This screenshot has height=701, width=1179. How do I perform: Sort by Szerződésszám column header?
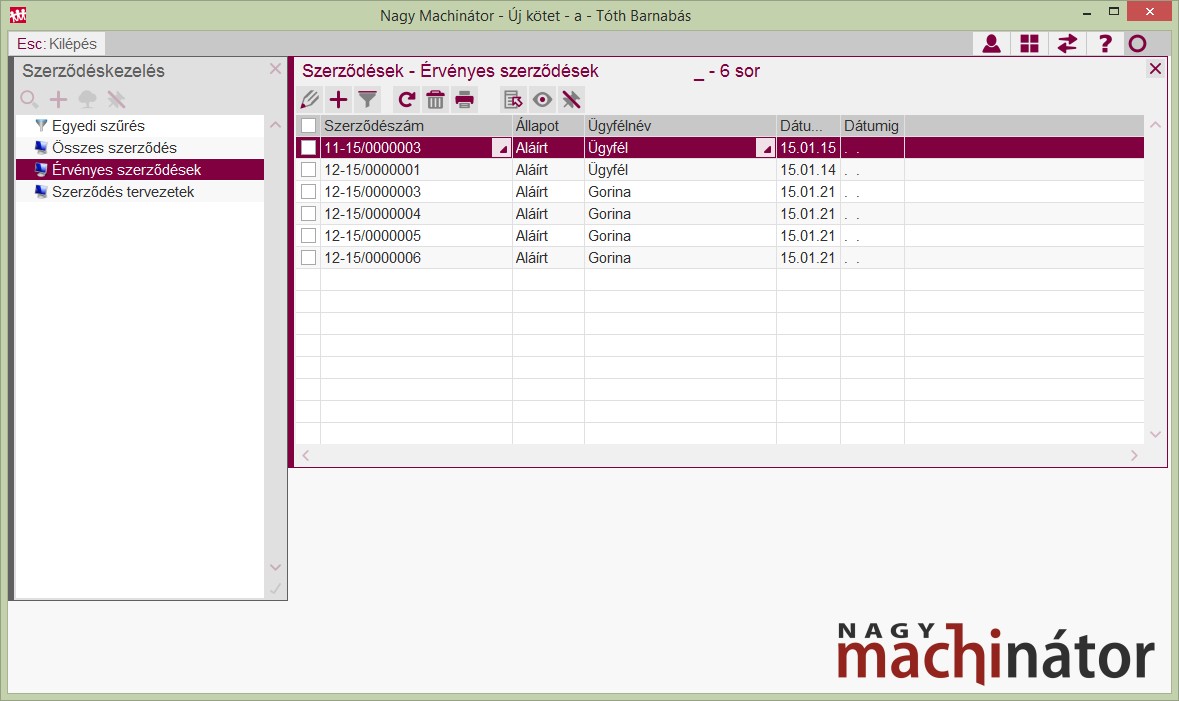[x=416, y=126]
